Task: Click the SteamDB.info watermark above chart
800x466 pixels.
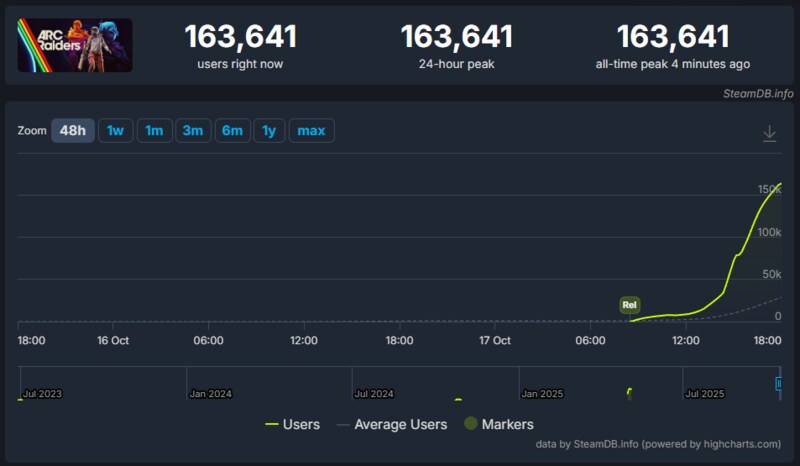Action: point(757,93)
